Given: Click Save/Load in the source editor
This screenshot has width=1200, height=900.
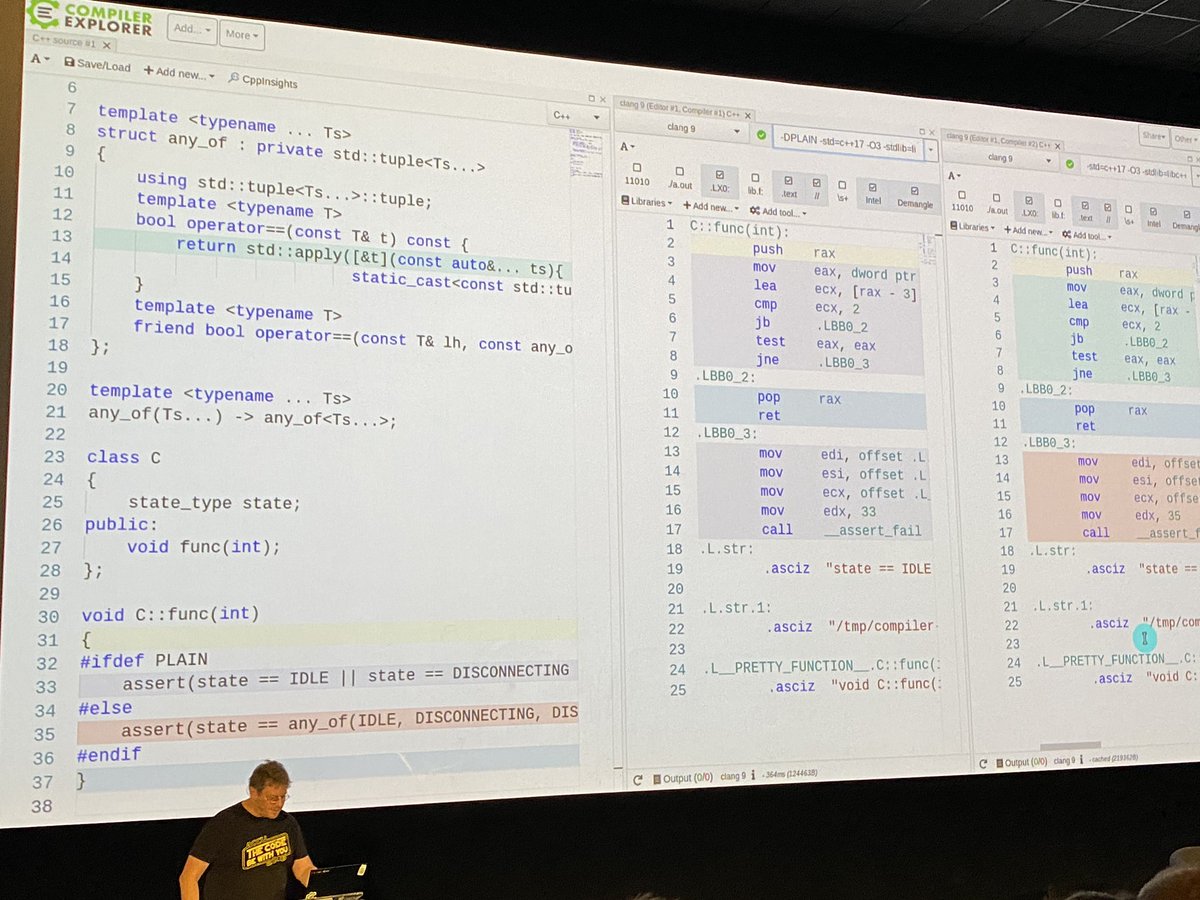Looking at the screenshot, I should pos(97,65).
